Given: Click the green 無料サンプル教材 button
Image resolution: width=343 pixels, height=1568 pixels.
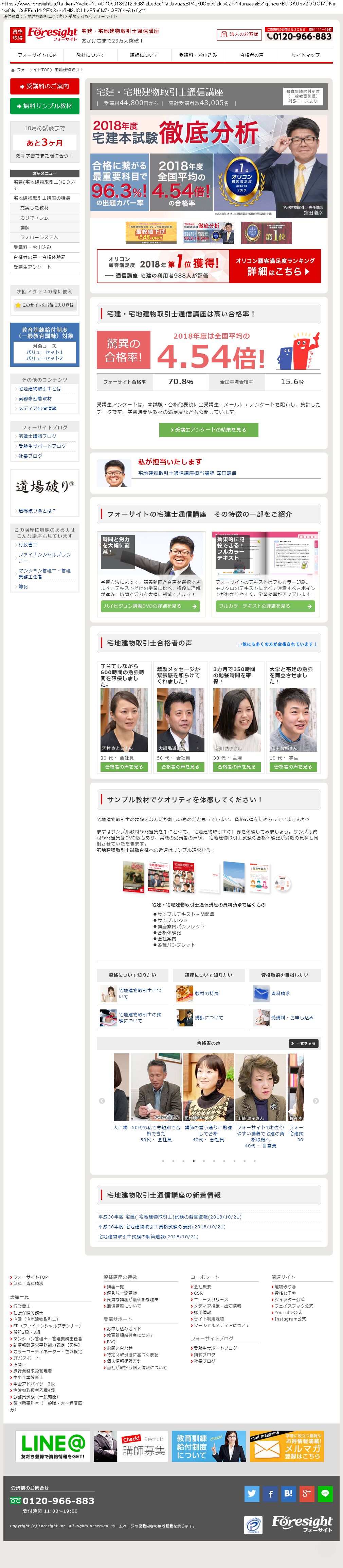Looking at the screenshot, I should pos(45,106).
